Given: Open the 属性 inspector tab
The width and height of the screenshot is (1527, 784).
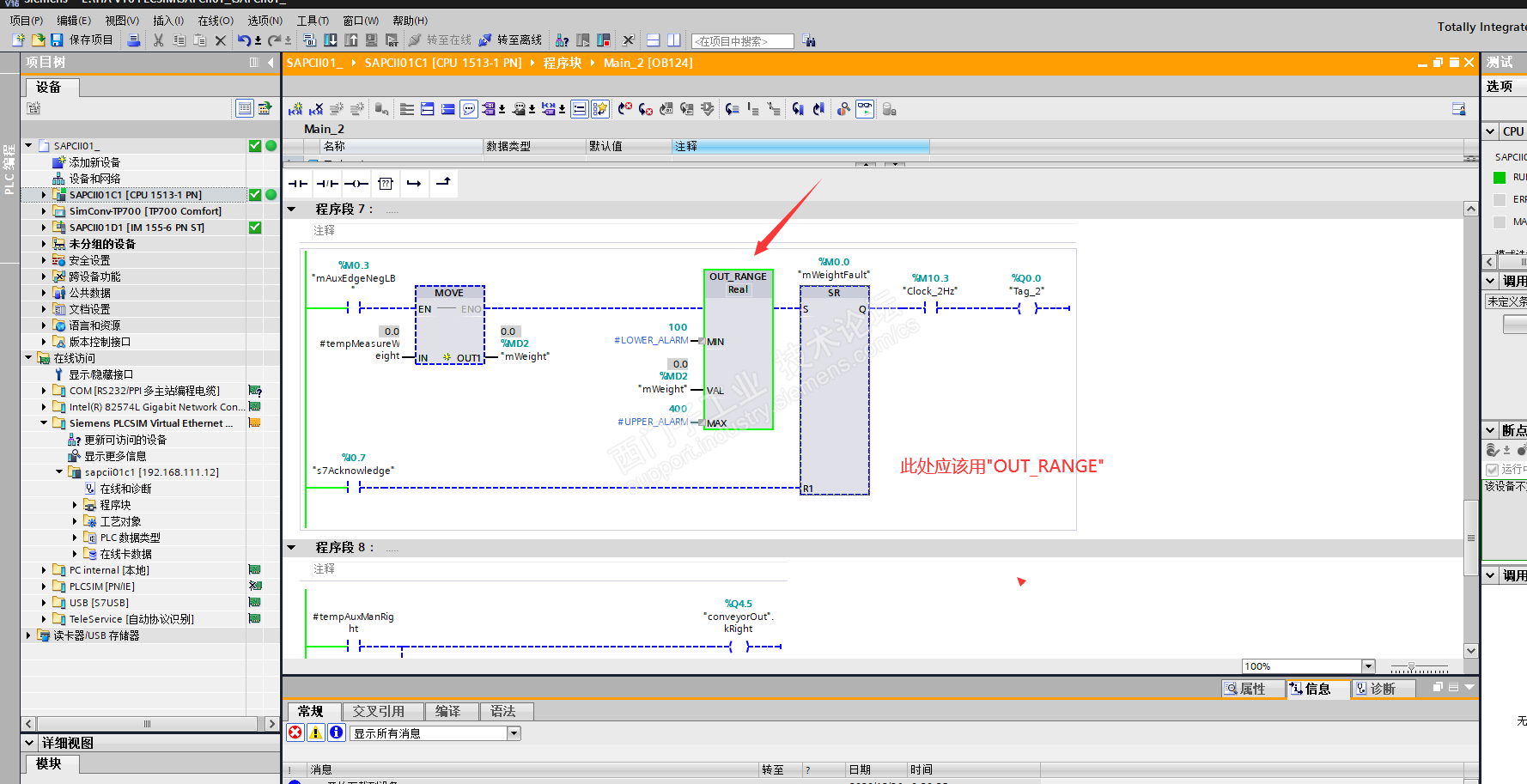Looking at the screenshot, I should [1252, 689].
